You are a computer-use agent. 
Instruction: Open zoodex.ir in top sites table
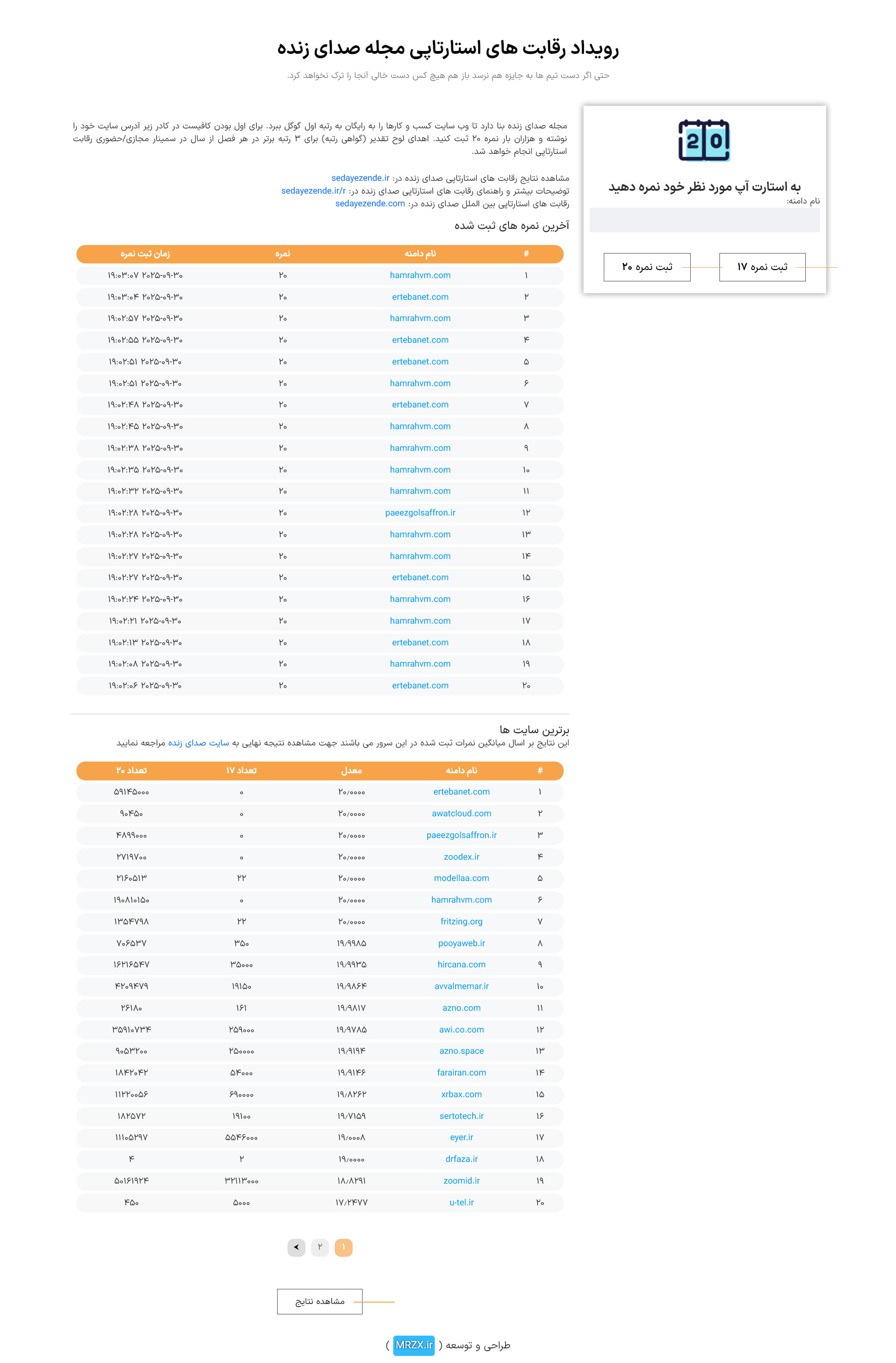pos(462,857)
